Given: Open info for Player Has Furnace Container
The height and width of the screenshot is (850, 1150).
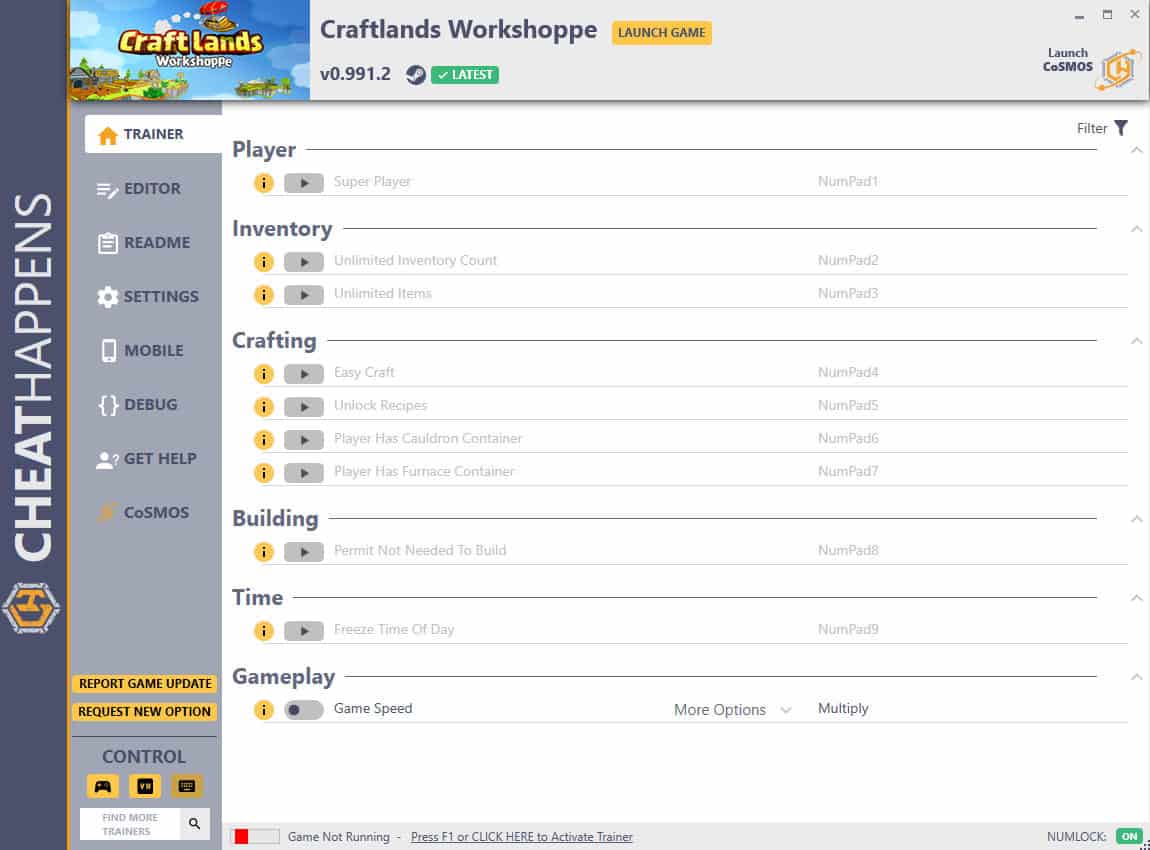Looking at the screenshot, I should point(263,473).
